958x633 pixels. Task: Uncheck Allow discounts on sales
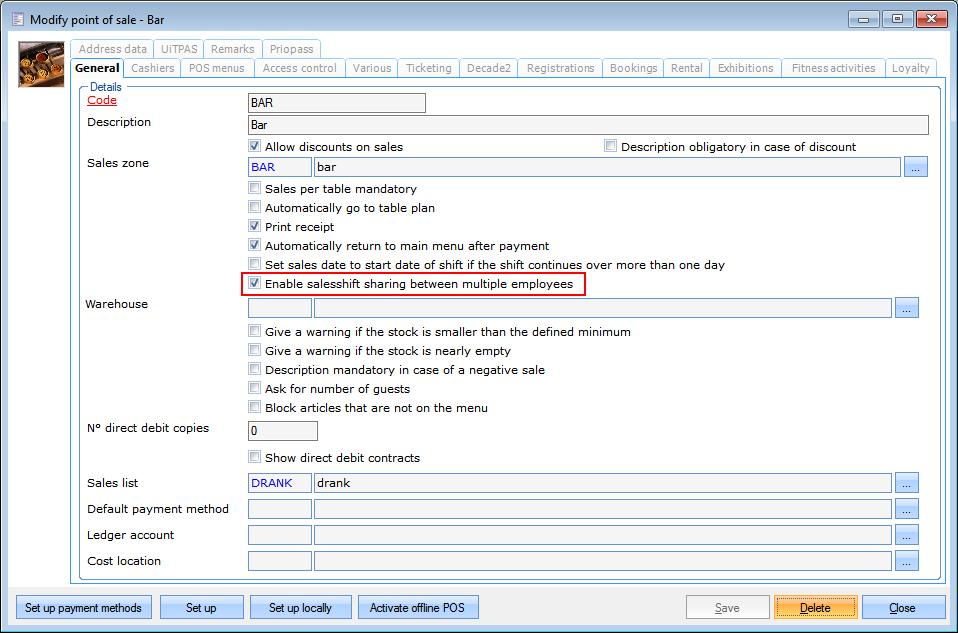[255, 147]
